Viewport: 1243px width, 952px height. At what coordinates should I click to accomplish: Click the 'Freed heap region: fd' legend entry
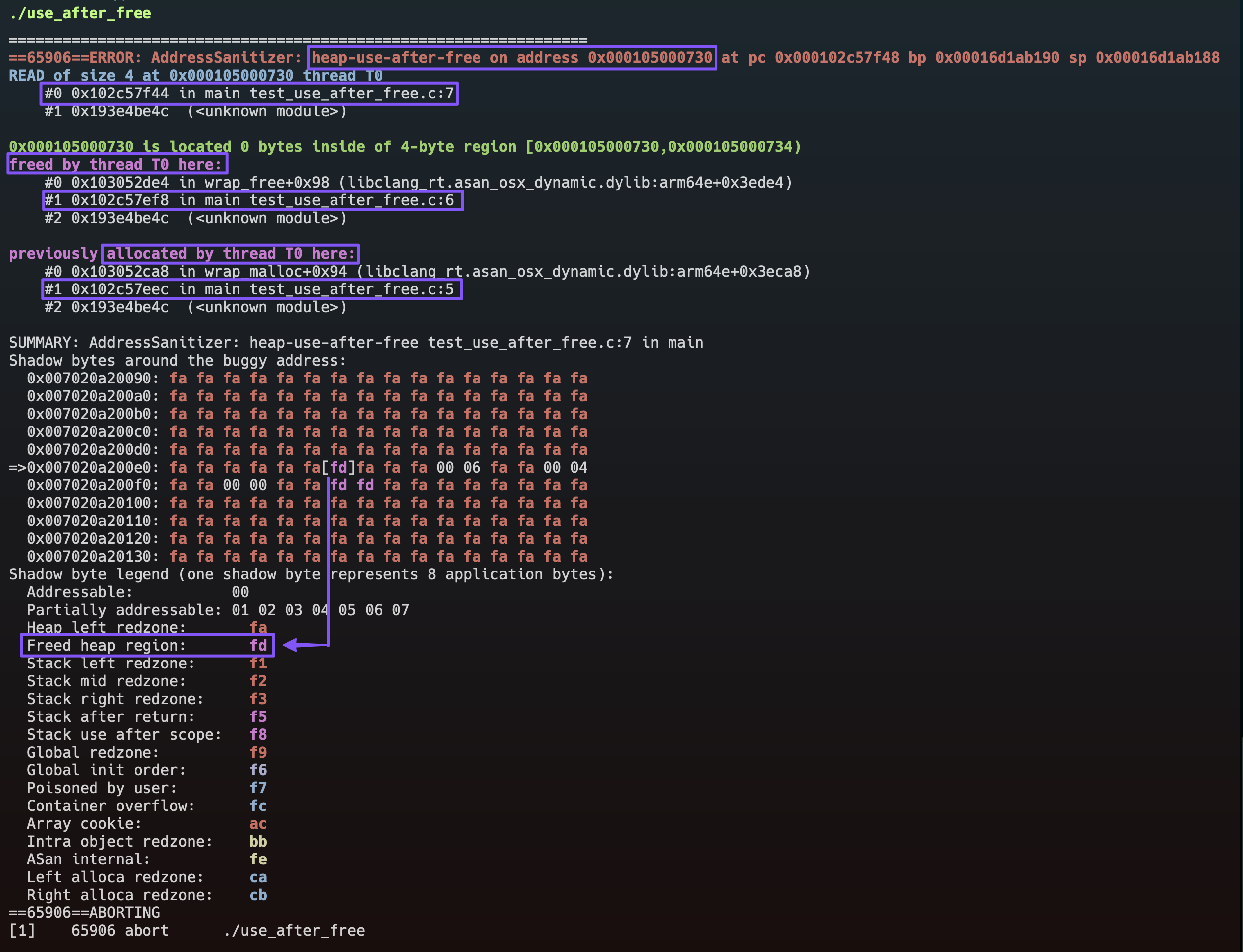point(147,645)
